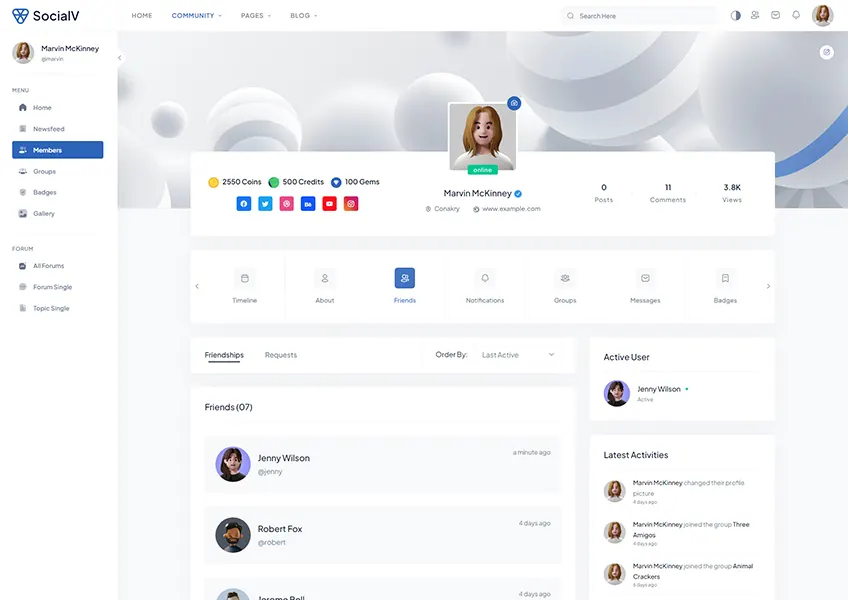The image size is (848, 600).
Task: Open the www.example.com website link
Action: (512, 209)
